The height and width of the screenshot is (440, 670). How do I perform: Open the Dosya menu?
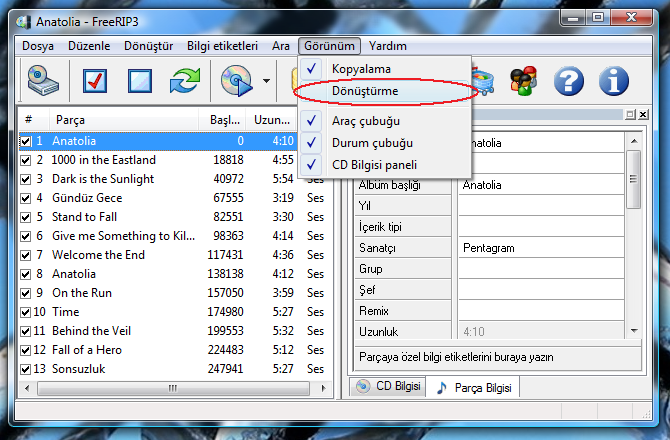click(x=38, y=46)
